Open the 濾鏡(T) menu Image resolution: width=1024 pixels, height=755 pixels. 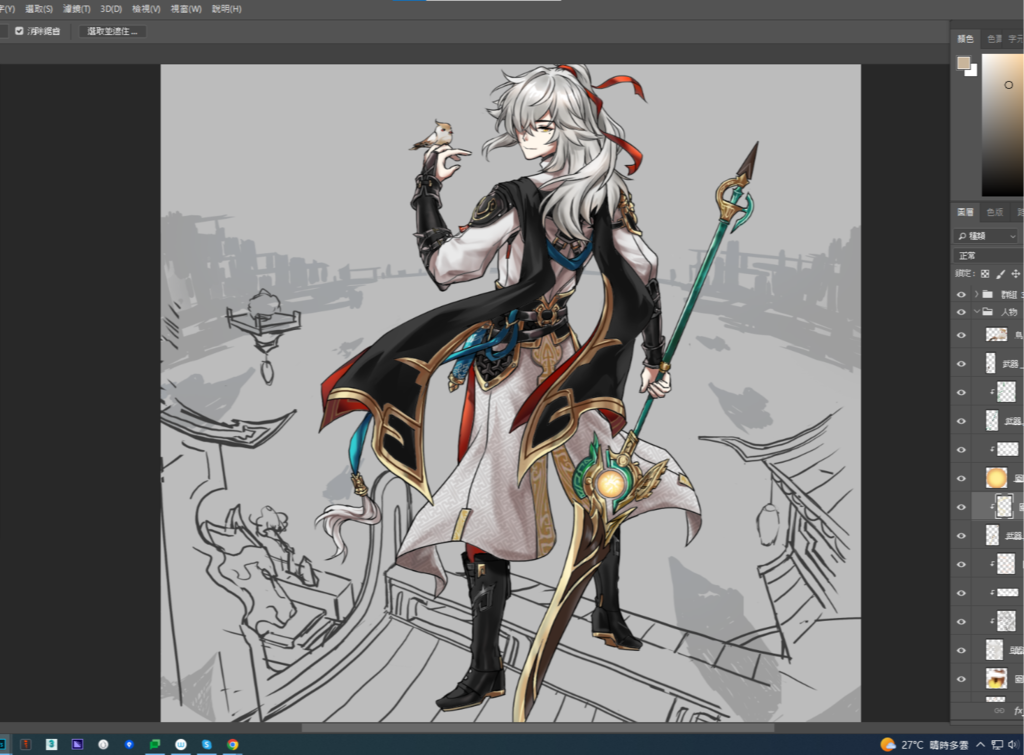(77, 9)
